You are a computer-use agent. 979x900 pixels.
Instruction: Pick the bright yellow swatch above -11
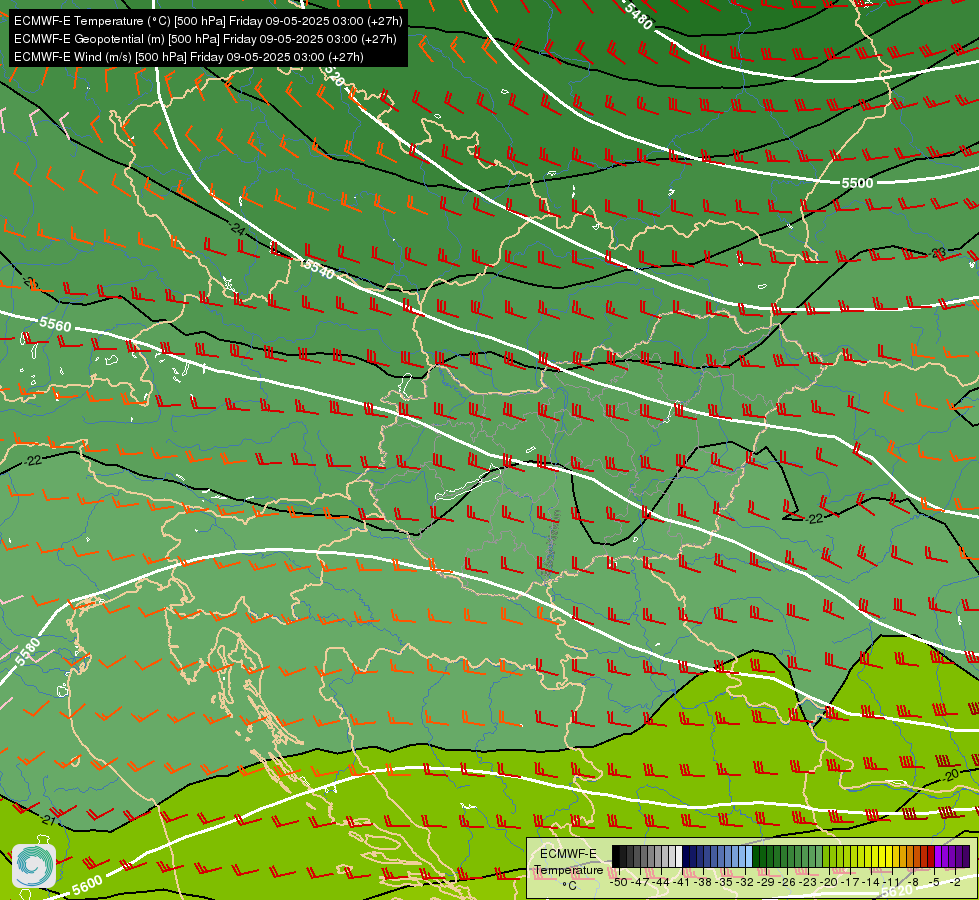coord(890,856)
